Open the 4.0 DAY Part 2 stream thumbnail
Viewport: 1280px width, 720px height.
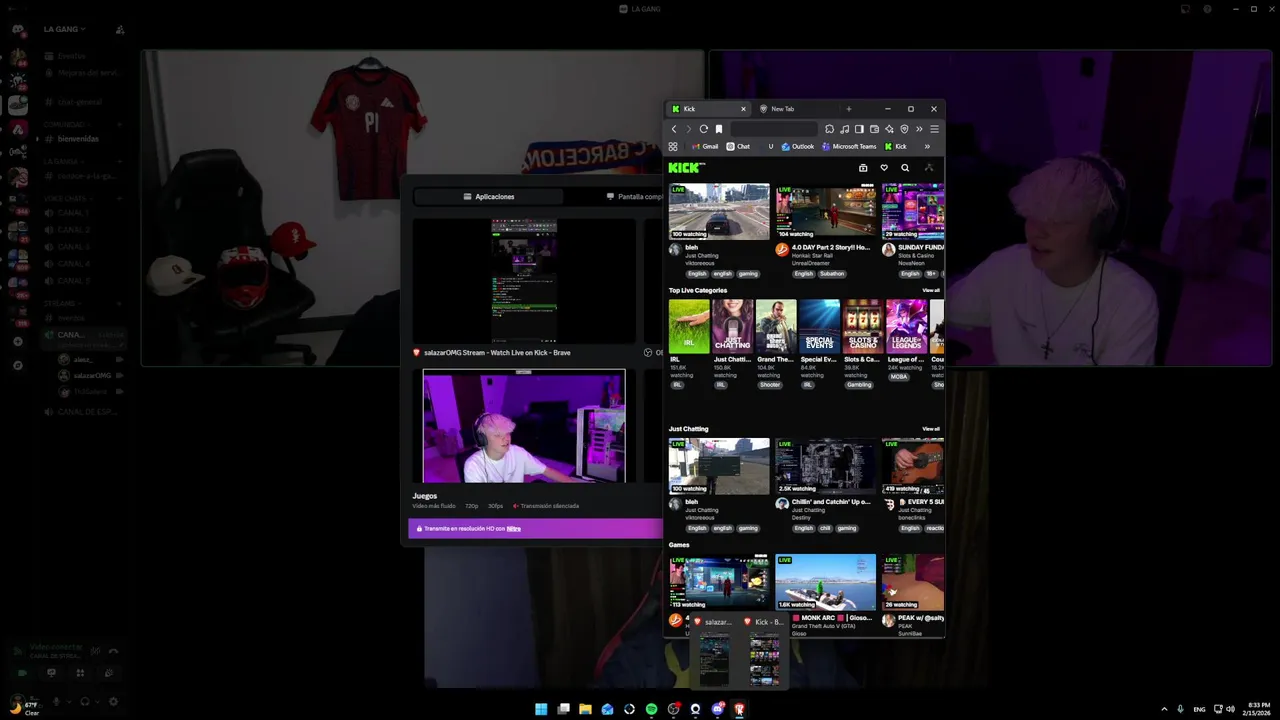(x=826, y=211)
